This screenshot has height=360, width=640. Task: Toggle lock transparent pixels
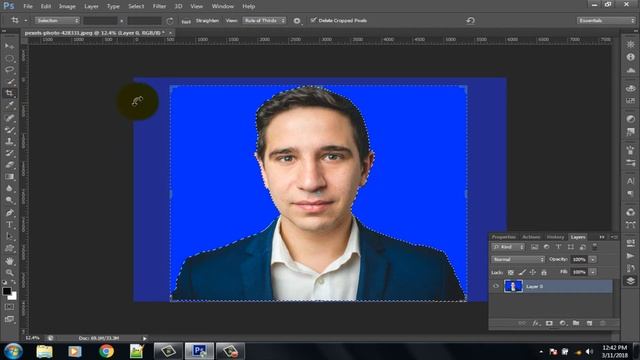[x=511, y=272]
